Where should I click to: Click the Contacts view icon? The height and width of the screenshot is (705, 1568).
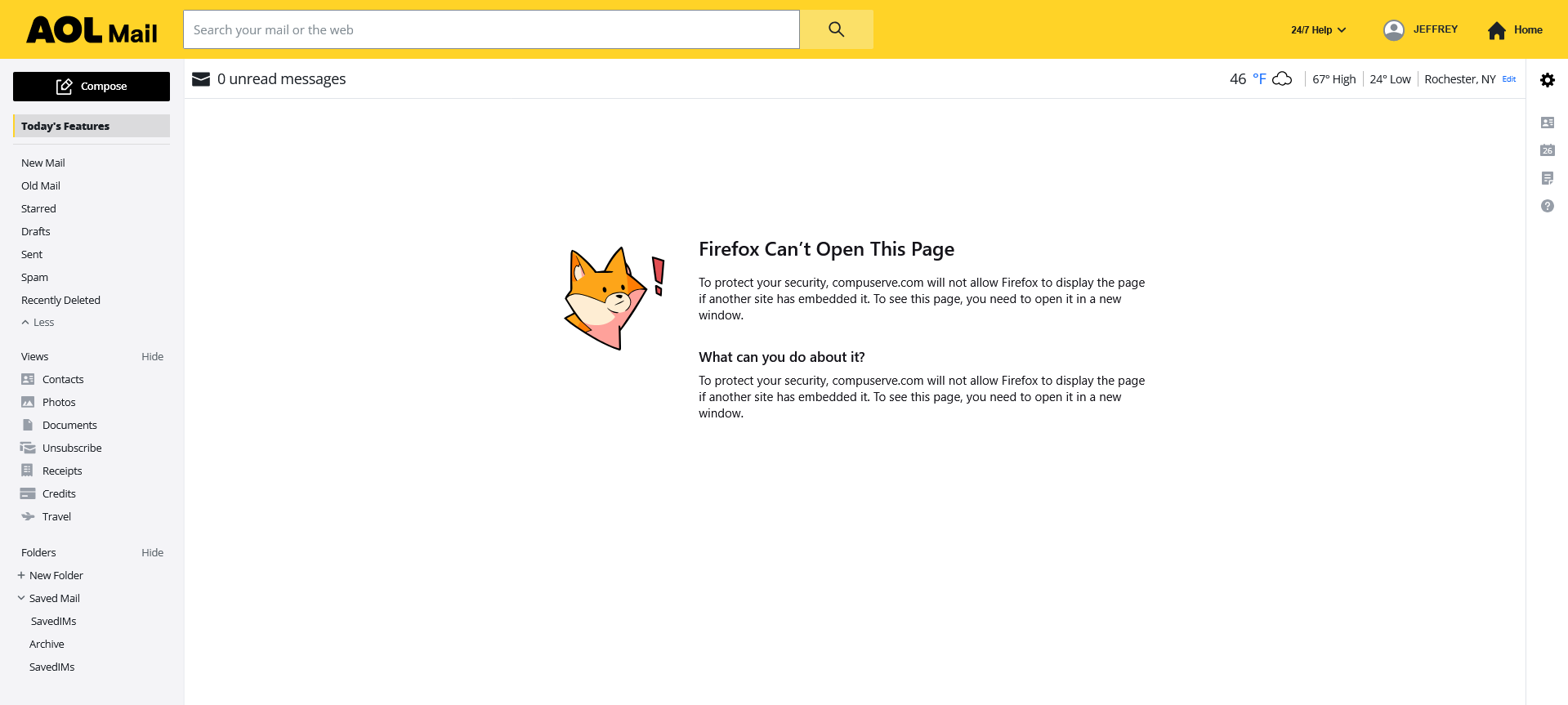coord(28,379)
